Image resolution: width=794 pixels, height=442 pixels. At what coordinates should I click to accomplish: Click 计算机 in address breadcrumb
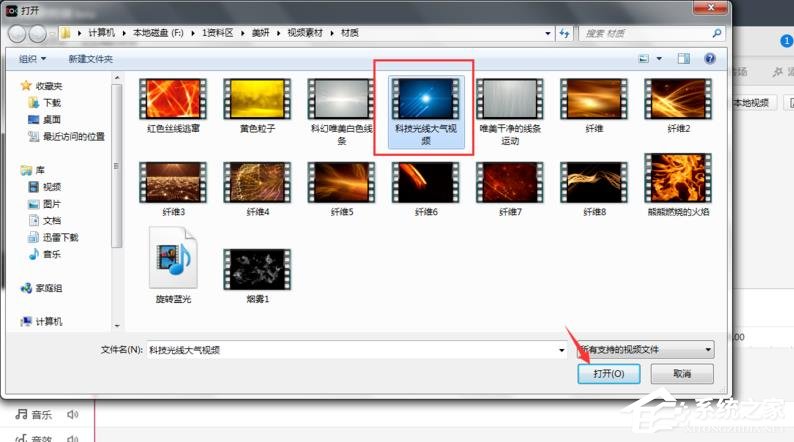pyautogui.click(x=101, y=33)
